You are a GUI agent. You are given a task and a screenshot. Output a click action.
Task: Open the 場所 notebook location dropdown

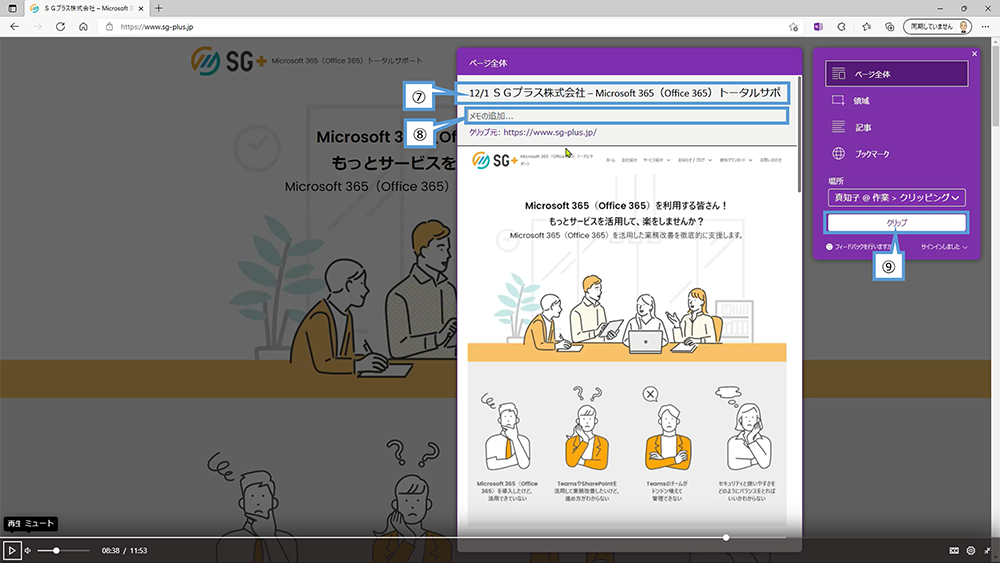pyautogui.click(x=897, y=198)
